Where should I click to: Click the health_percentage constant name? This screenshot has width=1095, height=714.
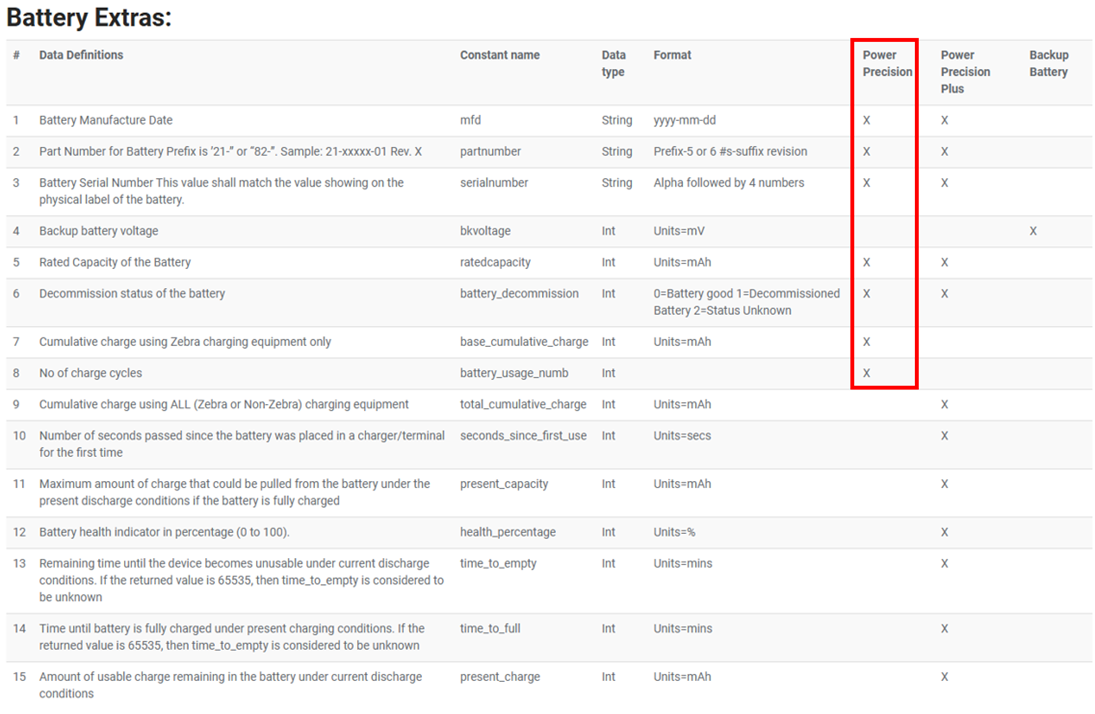coord(507,532)
